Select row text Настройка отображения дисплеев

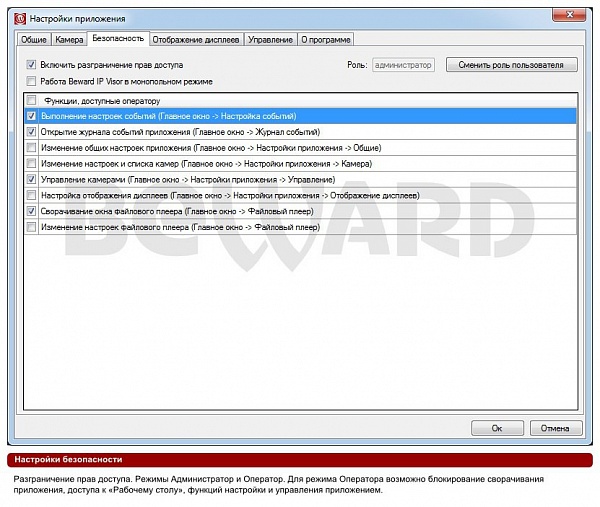point(230,196)
